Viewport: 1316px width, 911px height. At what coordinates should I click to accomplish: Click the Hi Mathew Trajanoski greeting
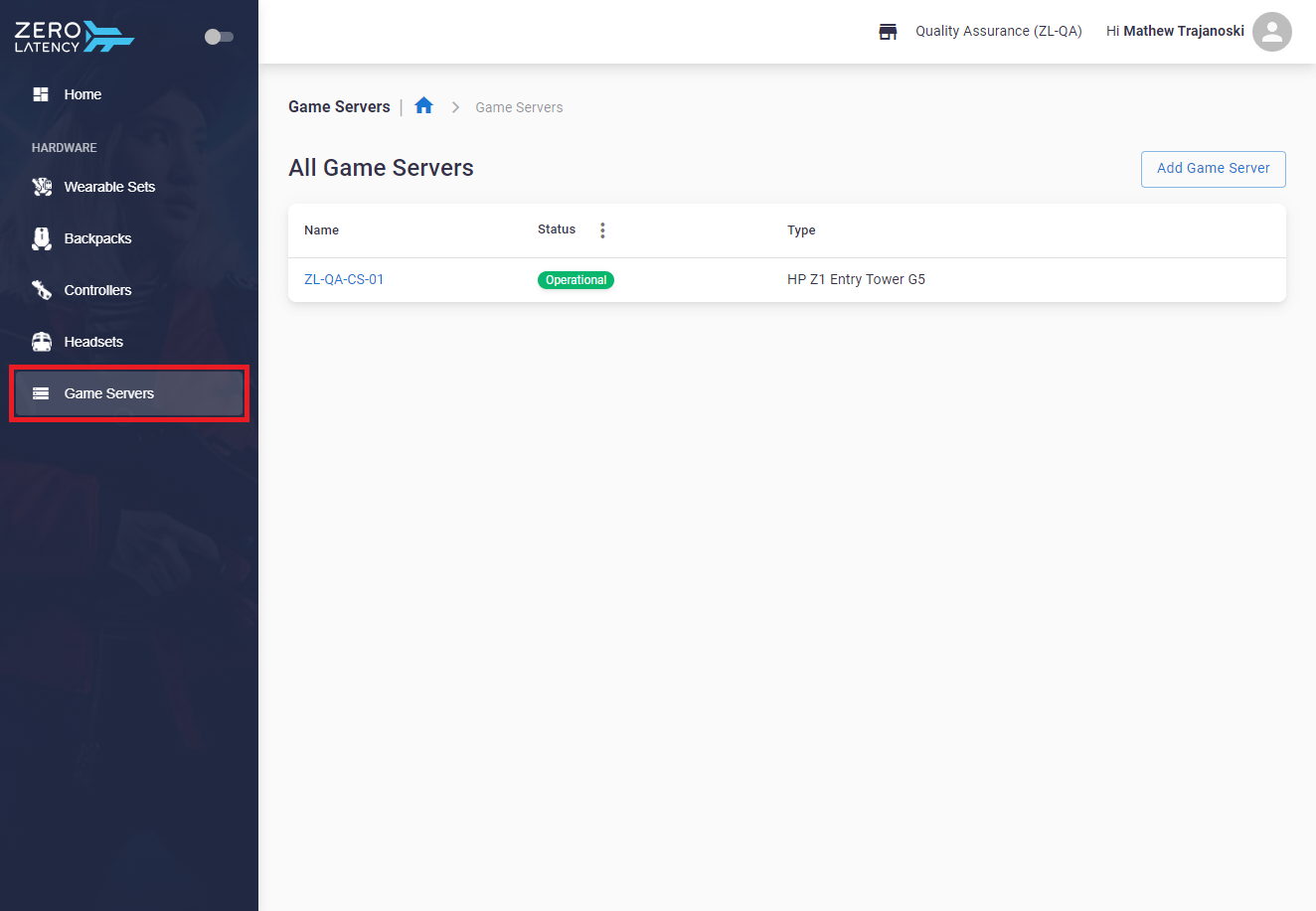coord(1175,31)
